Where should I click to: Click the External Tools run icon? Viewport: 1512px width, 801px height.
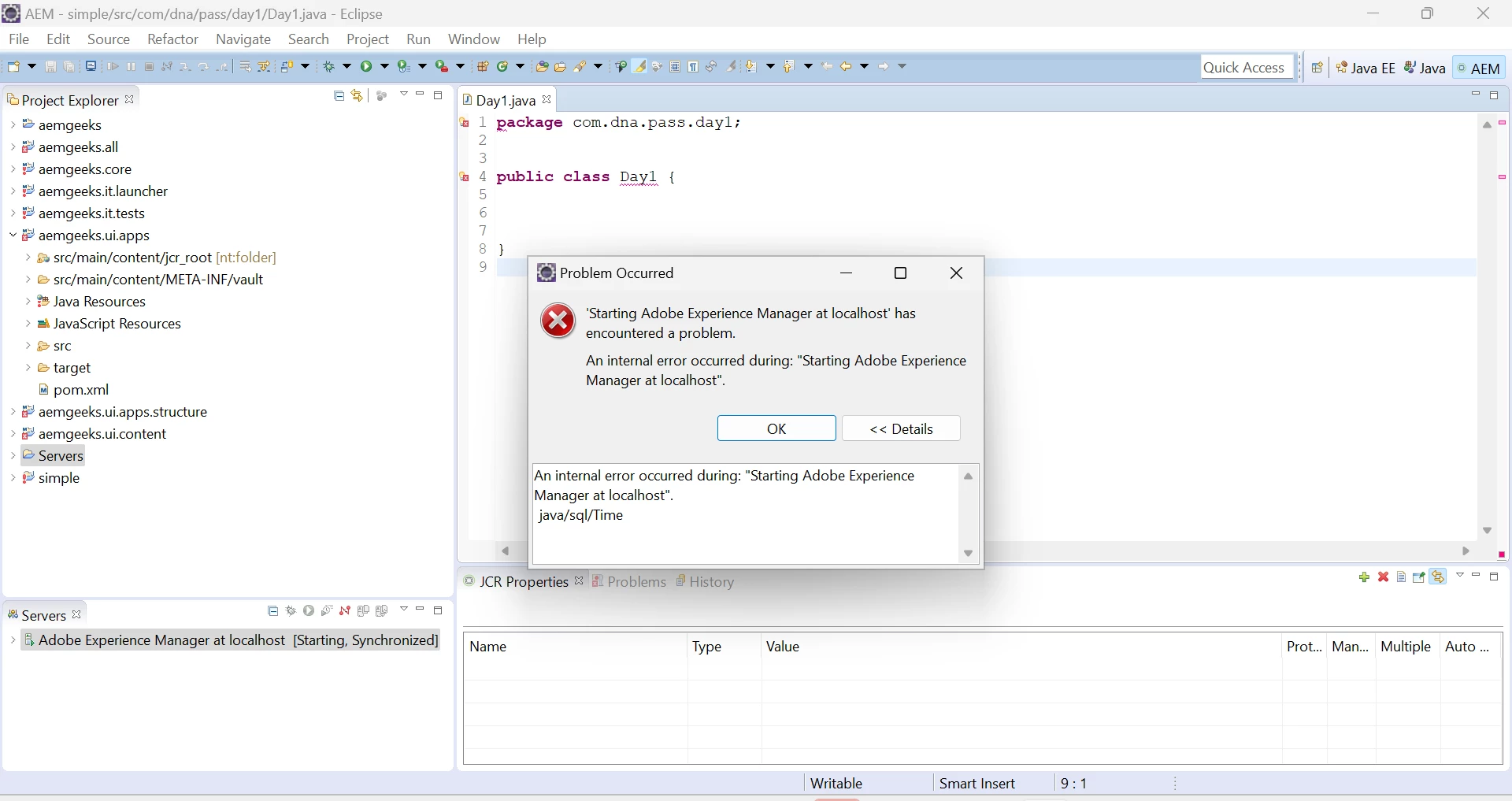442,67
